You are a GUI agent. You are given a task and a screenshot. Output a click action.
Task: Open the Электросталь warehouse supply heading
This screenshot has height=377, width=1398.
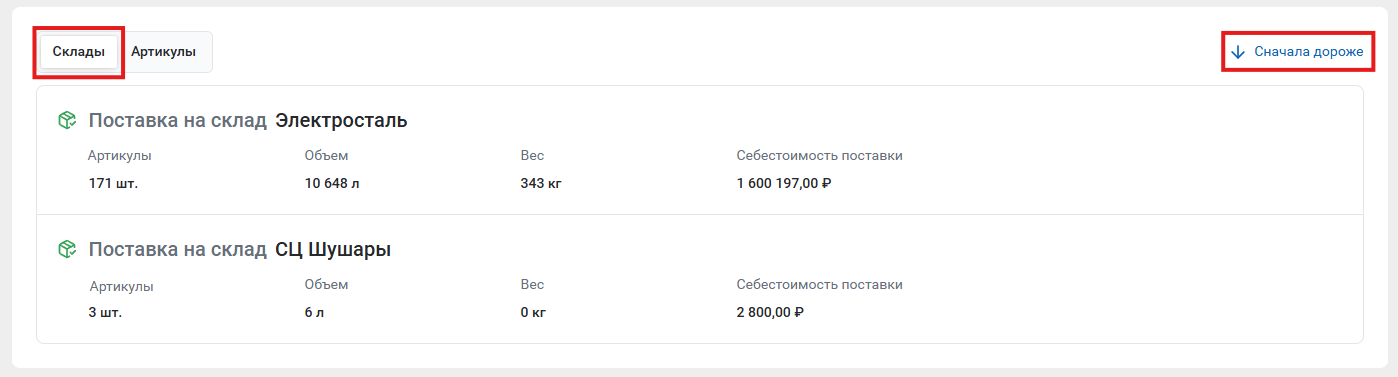click(248, 121)
